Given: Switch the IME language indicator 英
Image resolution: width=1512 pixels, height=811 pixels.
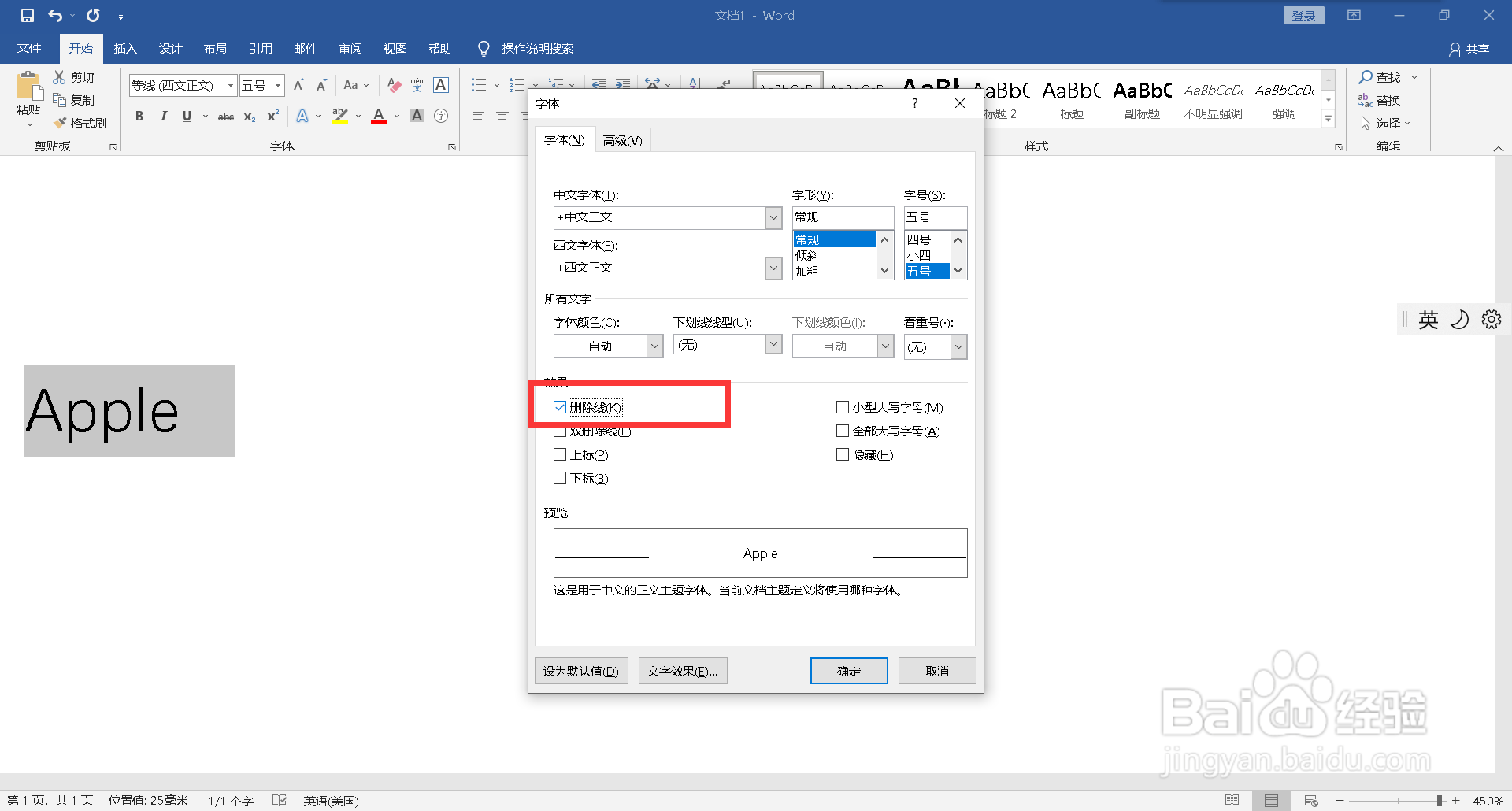Looking at the screenshot, I should click(x=1429, y=319).
